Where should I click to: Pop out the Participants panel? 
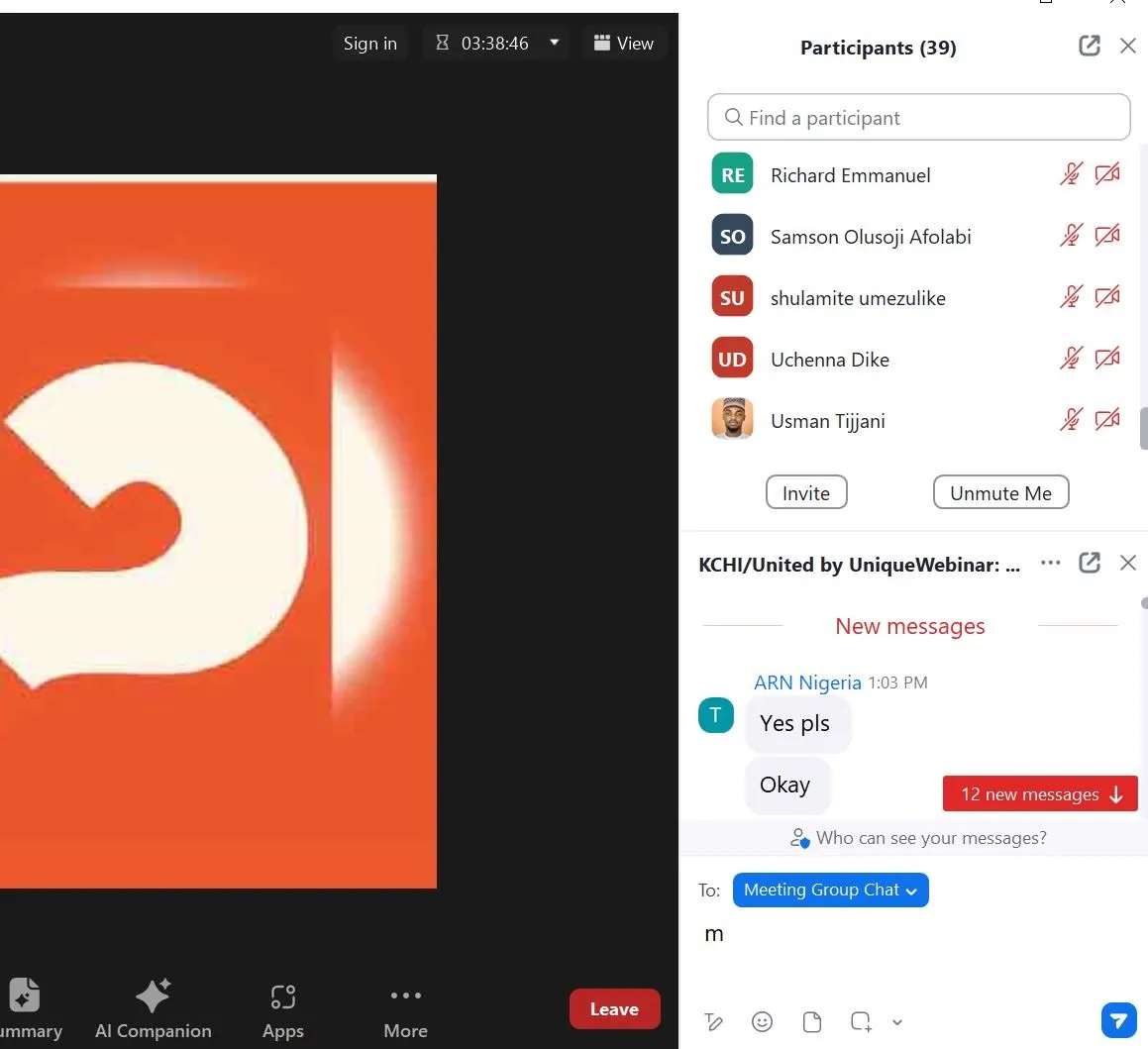tap(1089, 47)
